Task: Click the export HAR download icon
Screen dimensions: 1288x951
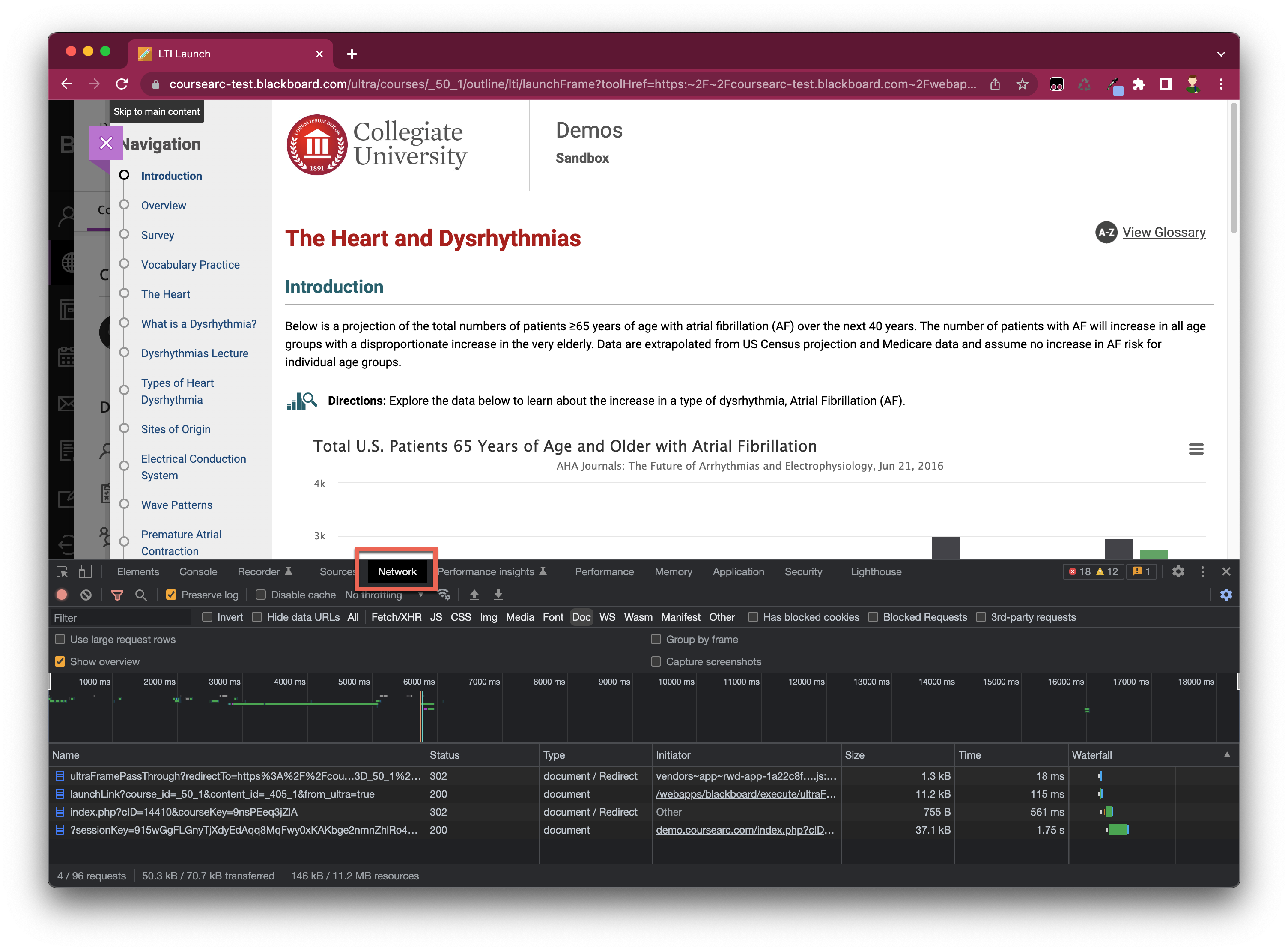Action: [x=498, y=595]
